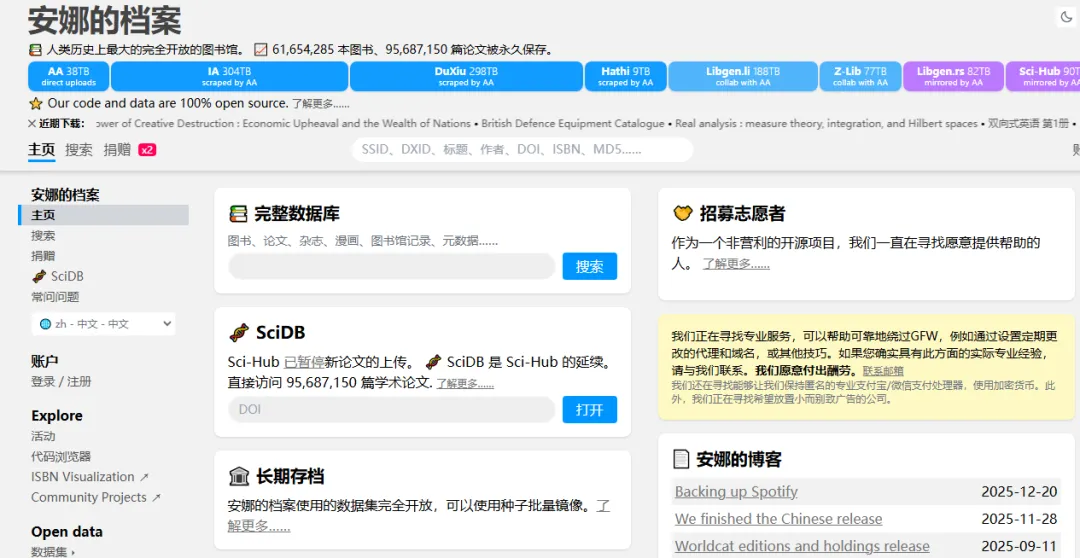Open the DuXiu 298TB dataset bar
This screenshot has width=1080, height=558.
coord(466,76)
